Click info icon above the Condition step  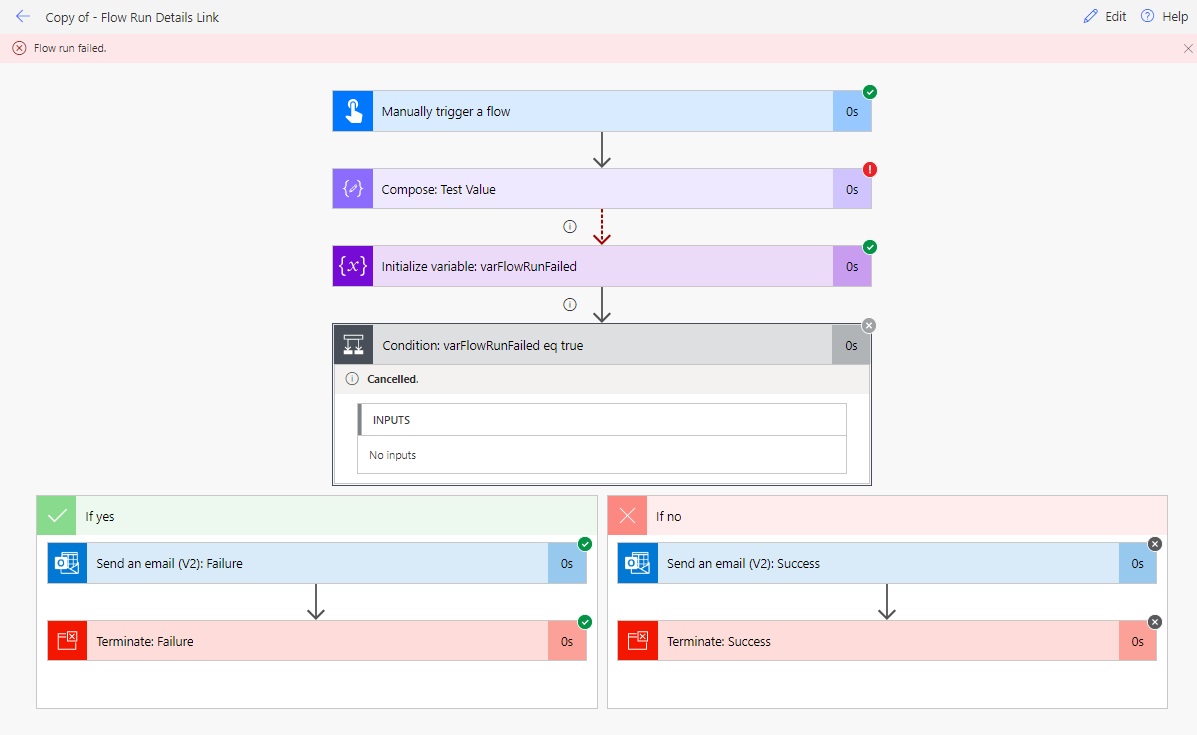pyautogui.click(x=570, y=305)
